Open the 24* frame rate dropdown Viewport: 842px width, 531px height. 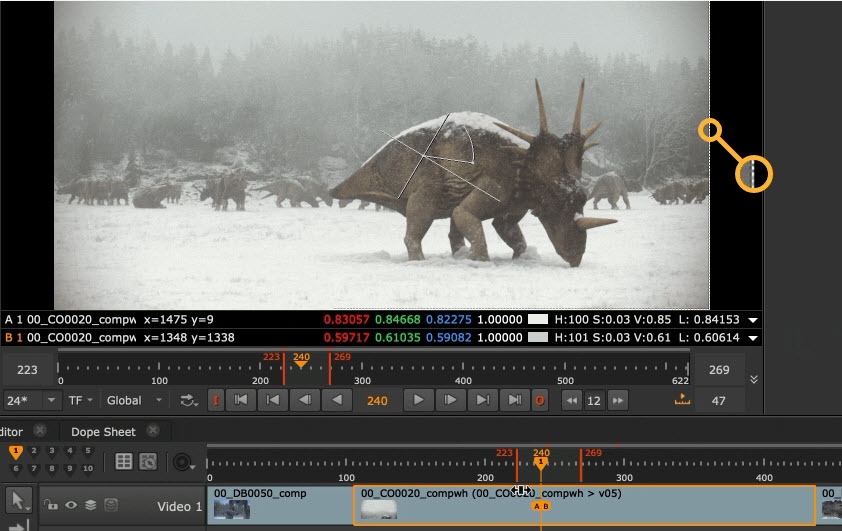point(31,401)
